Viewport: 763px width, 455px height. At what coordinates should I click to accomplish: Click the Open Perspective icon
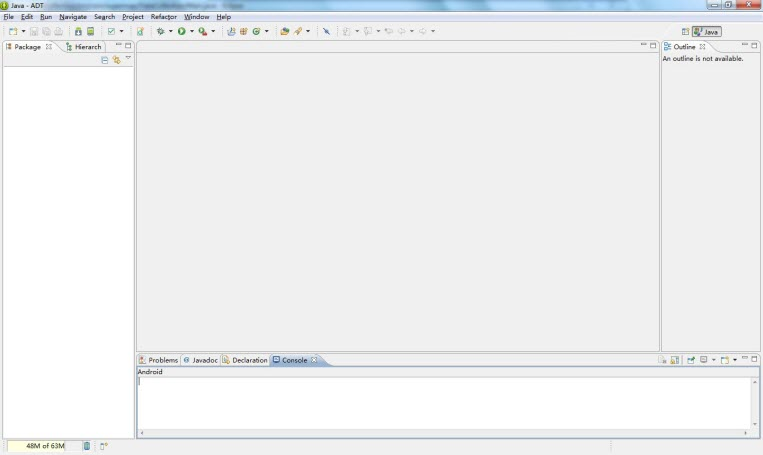pyautogui.click(x=685, y=32)
